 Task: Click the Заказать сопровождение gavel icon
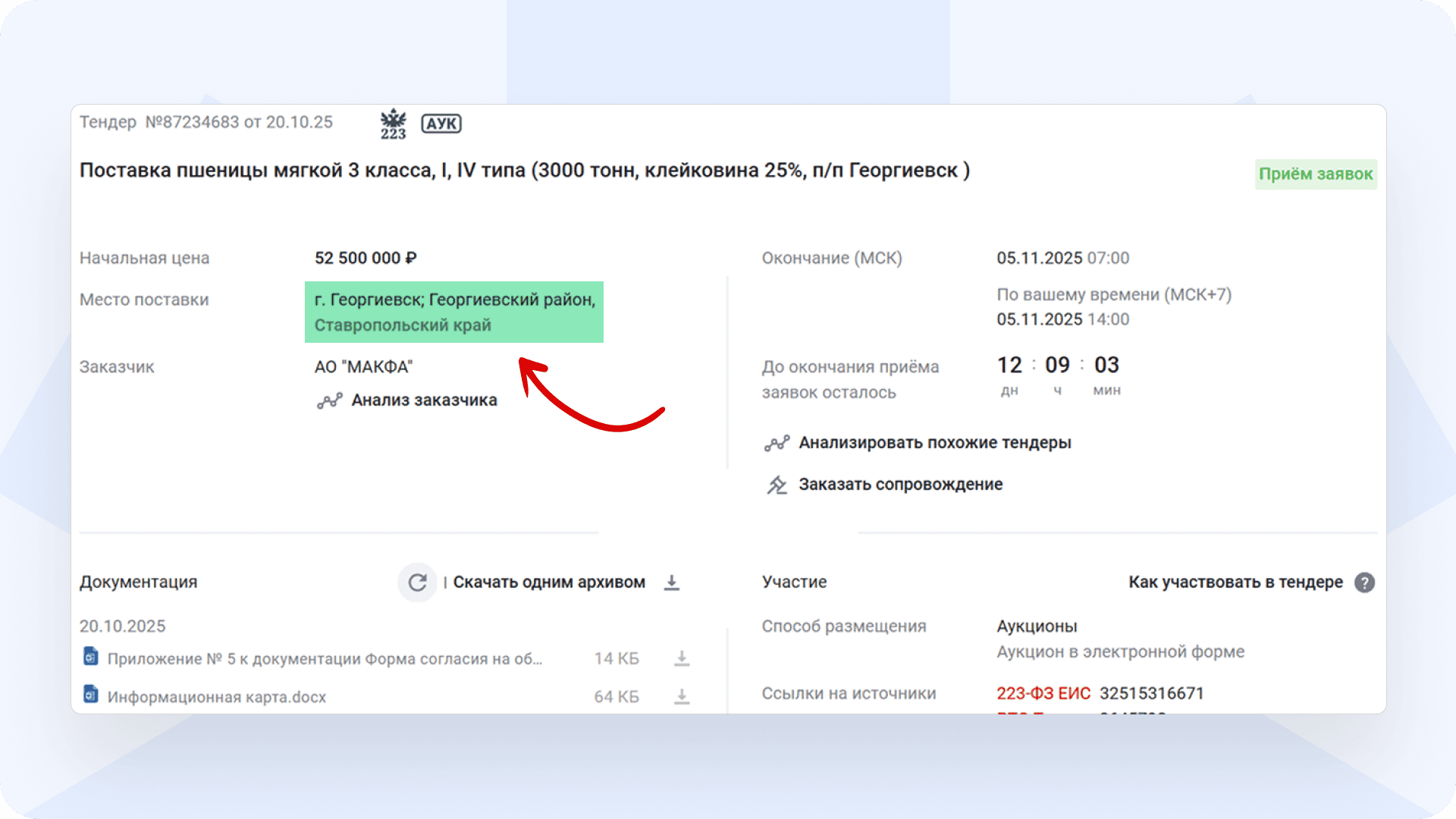point(777,485)
